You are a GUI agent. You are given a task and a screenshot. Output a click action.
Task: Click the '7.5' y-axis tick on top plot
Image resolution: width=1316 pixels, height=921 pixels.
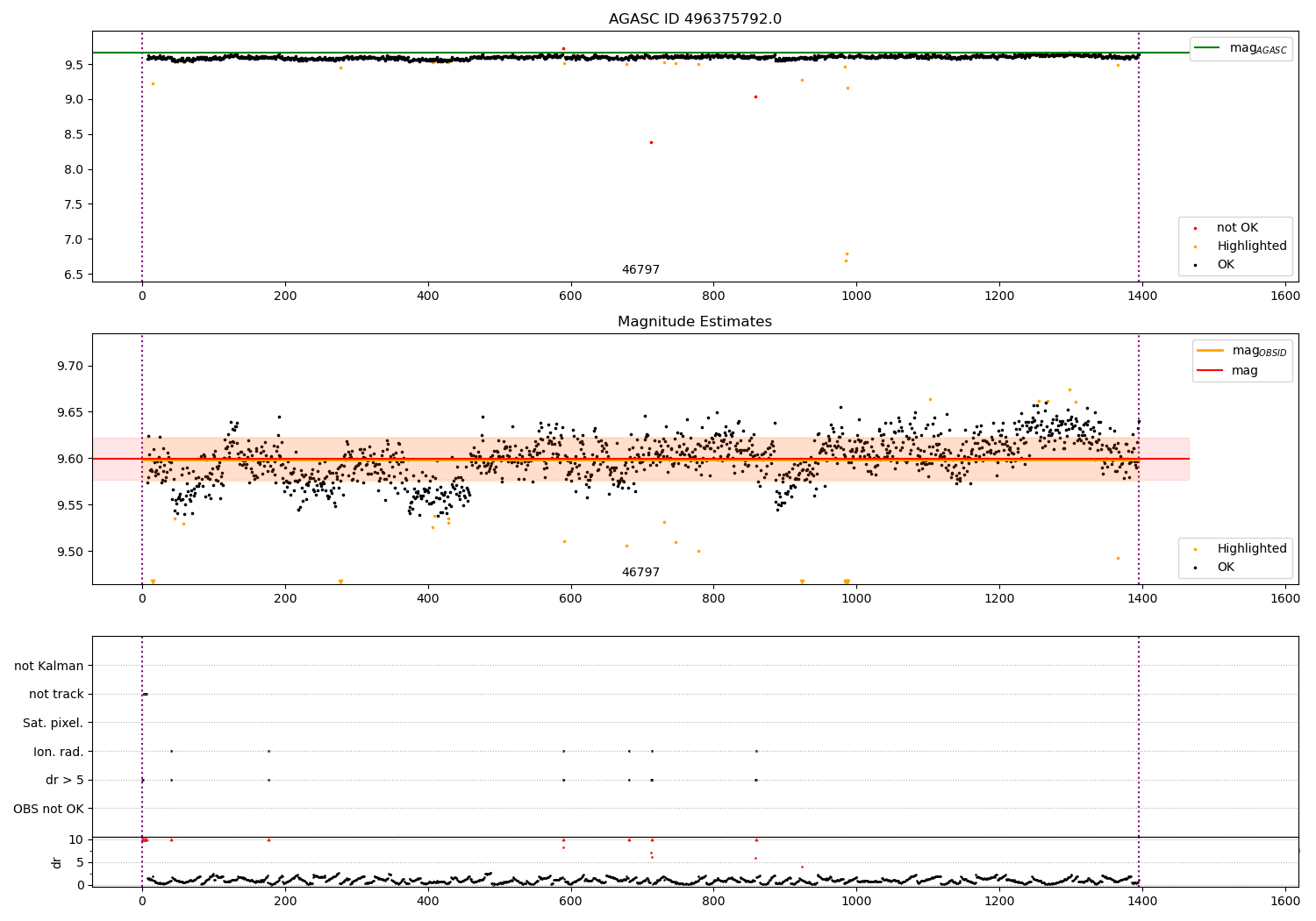(x=75, y=204)
